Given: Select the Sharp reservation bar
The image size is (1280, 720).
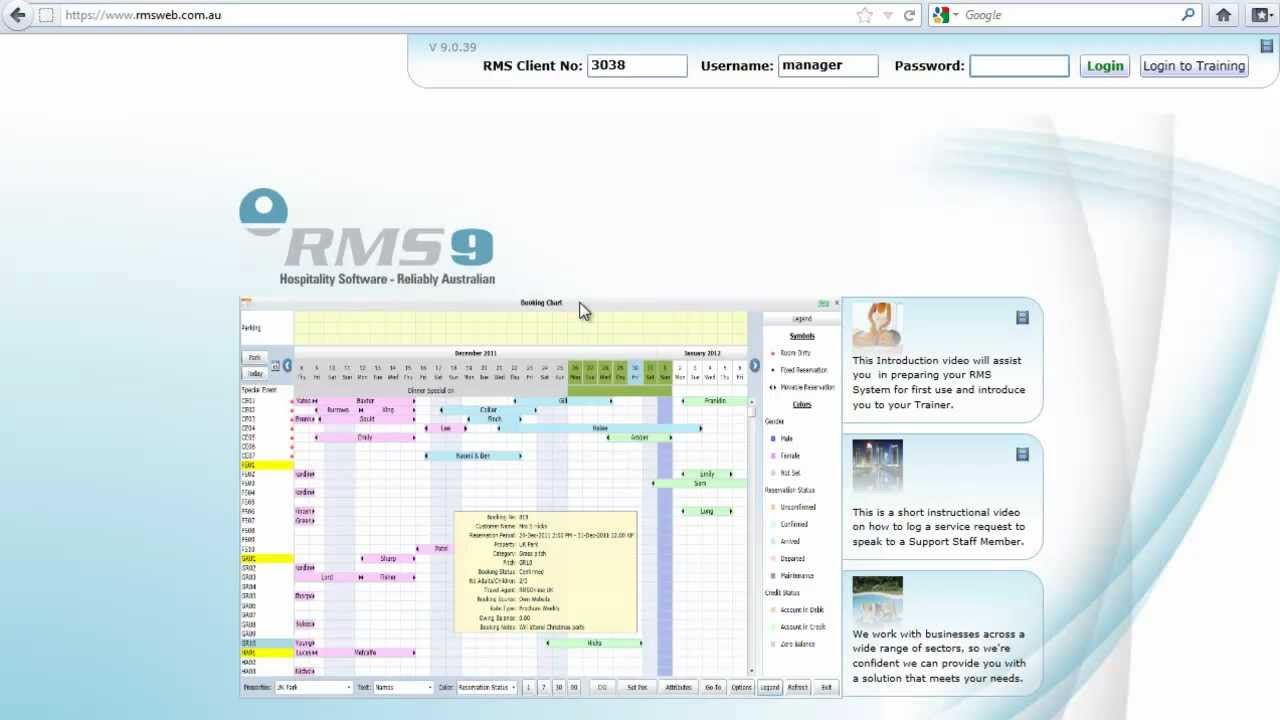Looking at the screenshot, I should click(388, 559).
